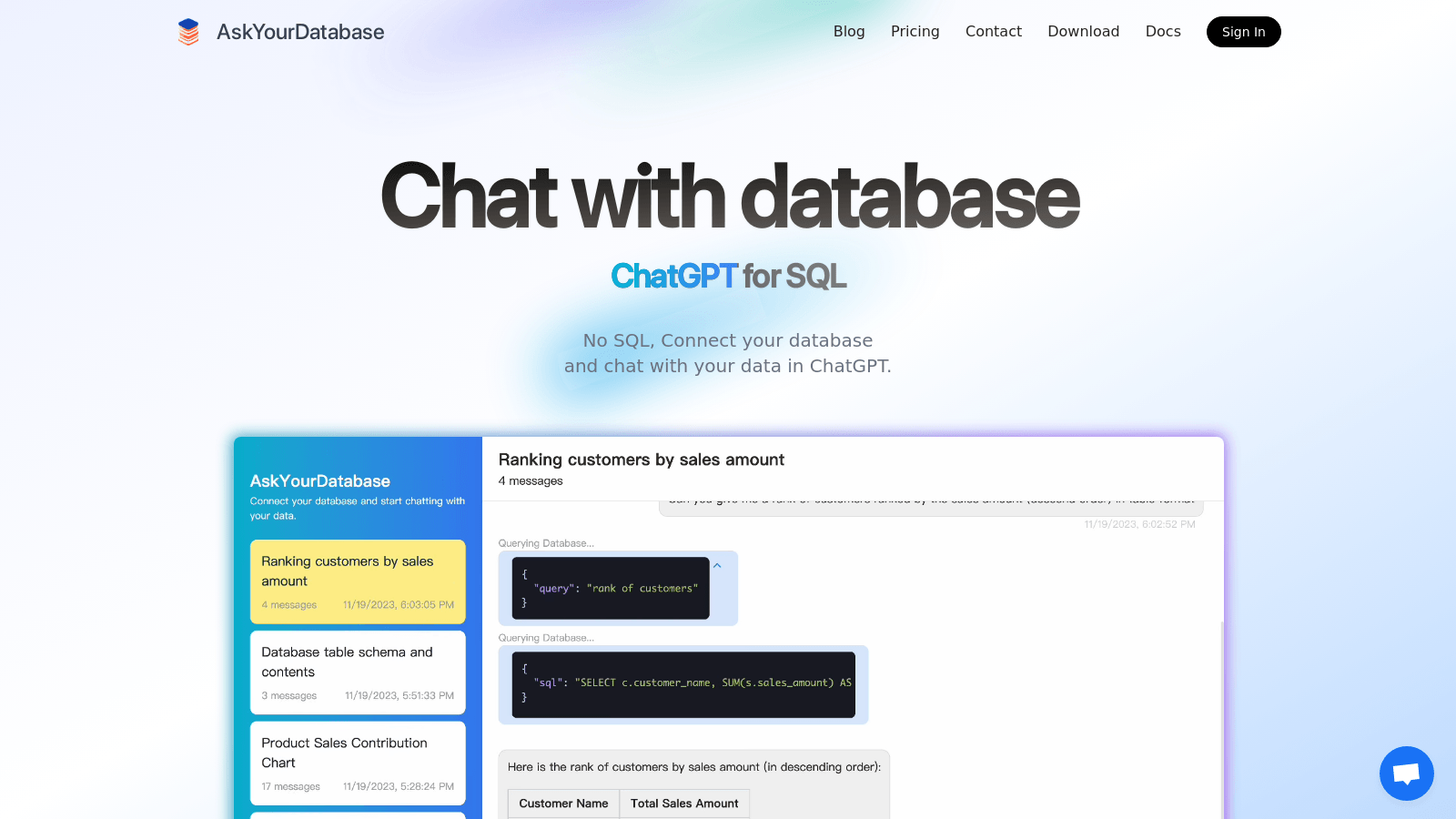This screenshot has height=819, width=1456.
Task: Click the AskYourDatabase brand name link
Action: 300,32
